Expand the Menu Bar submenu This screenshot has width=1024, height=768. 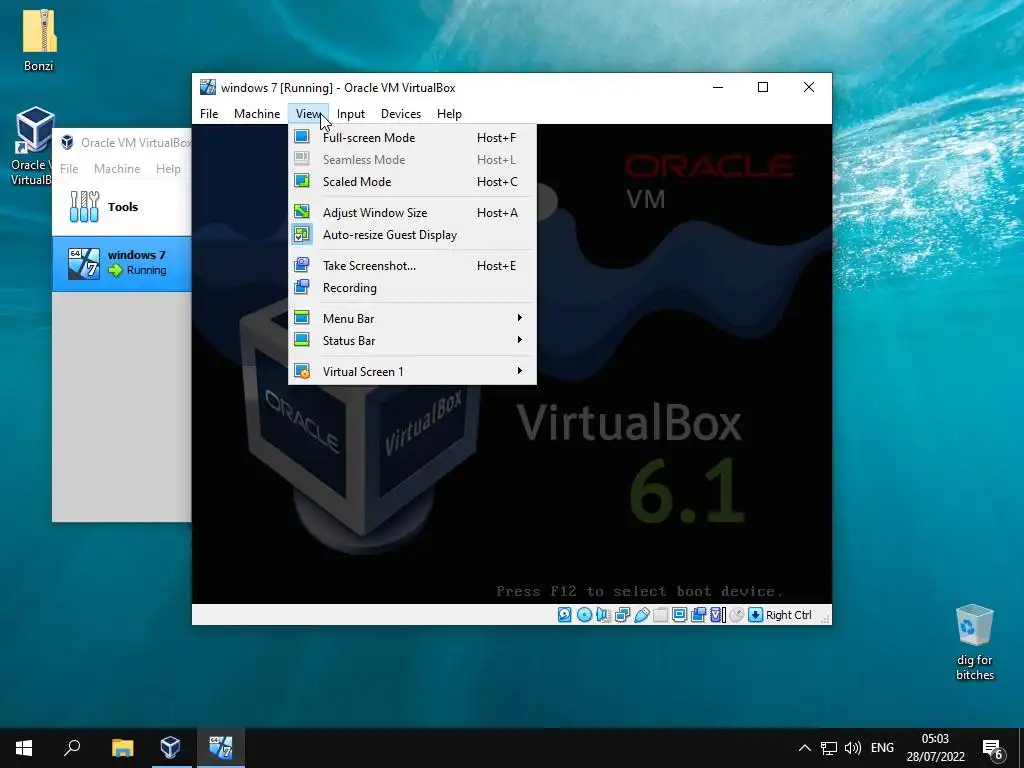pyautogui.click(x=412, y=319)
